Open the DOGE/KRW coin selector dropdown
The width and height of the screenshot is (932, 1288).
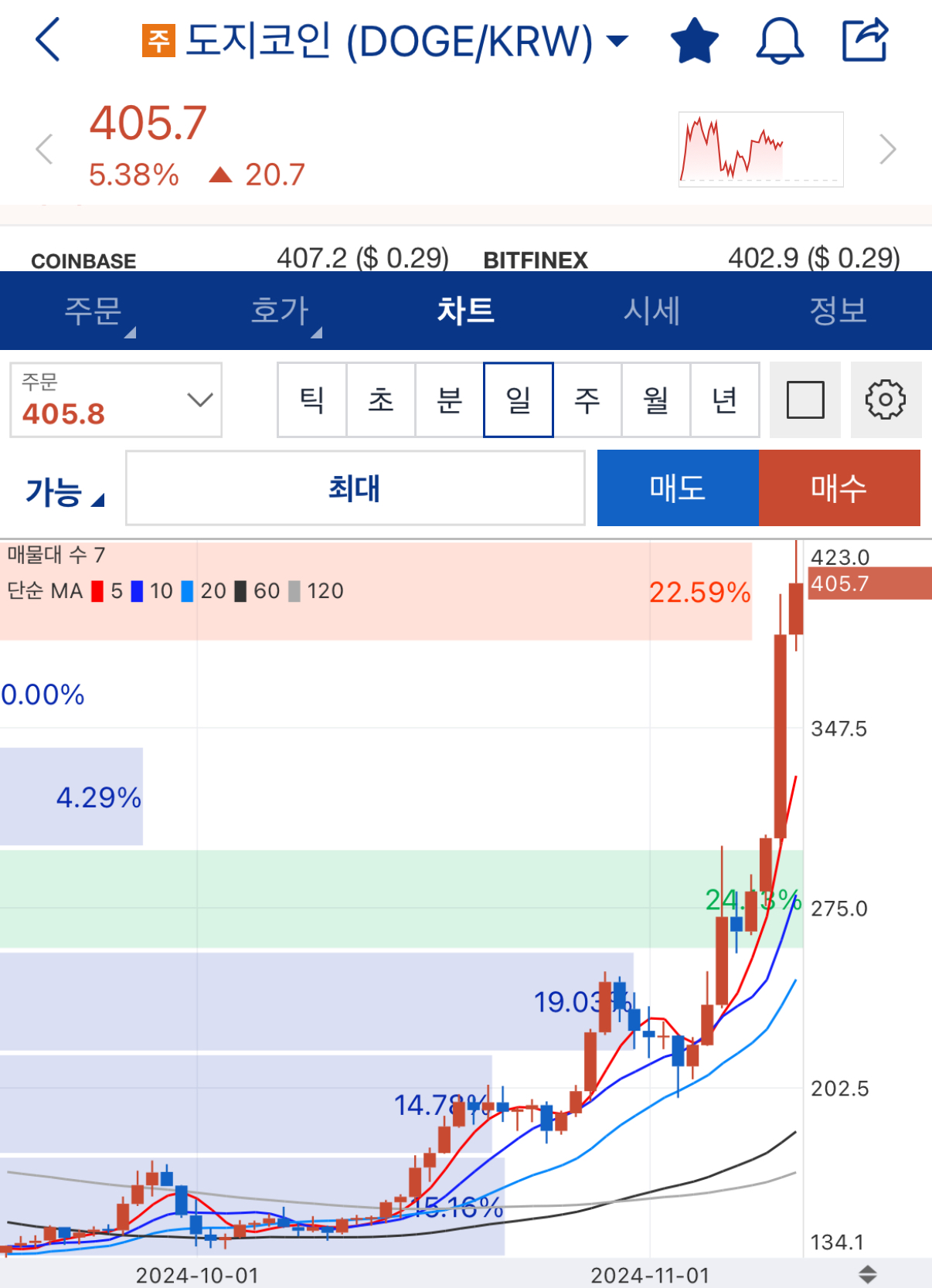point(617,41)
